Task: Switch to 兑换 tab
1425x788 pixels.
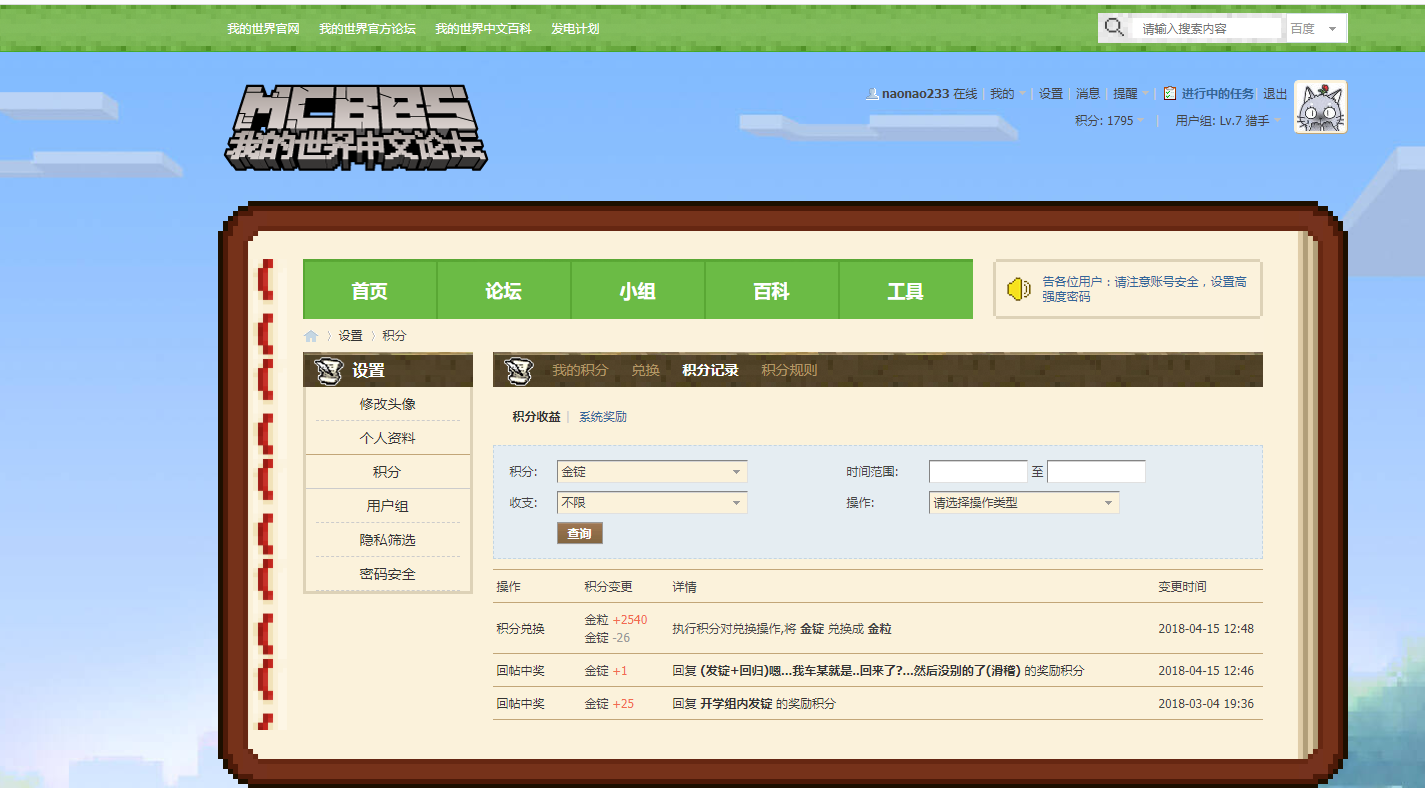Action: 645,370
